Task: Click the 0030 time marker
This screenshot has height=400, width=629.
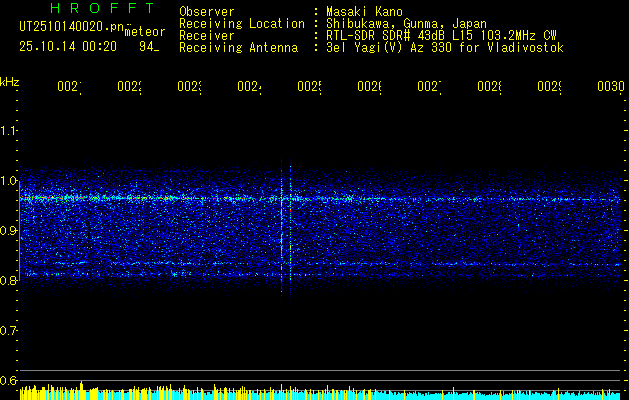Action: point(611,86)
